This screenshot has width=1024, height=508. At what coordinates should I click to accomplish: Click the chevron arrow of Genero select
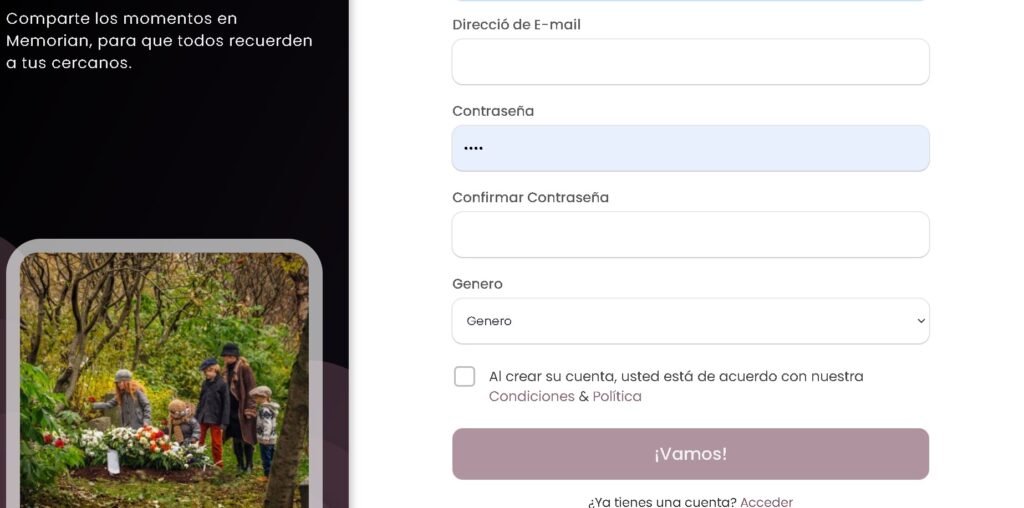click(921, 321)
